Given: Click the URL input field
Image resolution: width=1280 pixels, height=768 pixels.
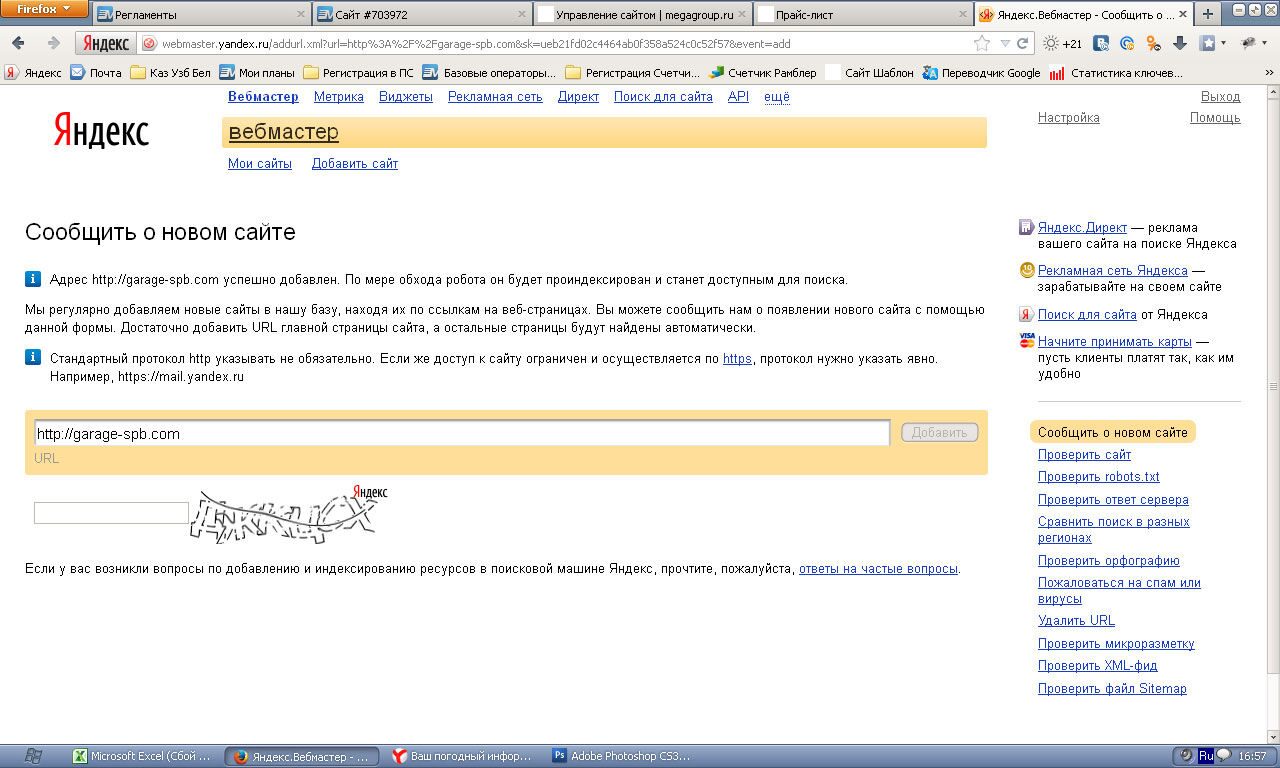Looking at the screenshot, I should (x=461, y=433).
